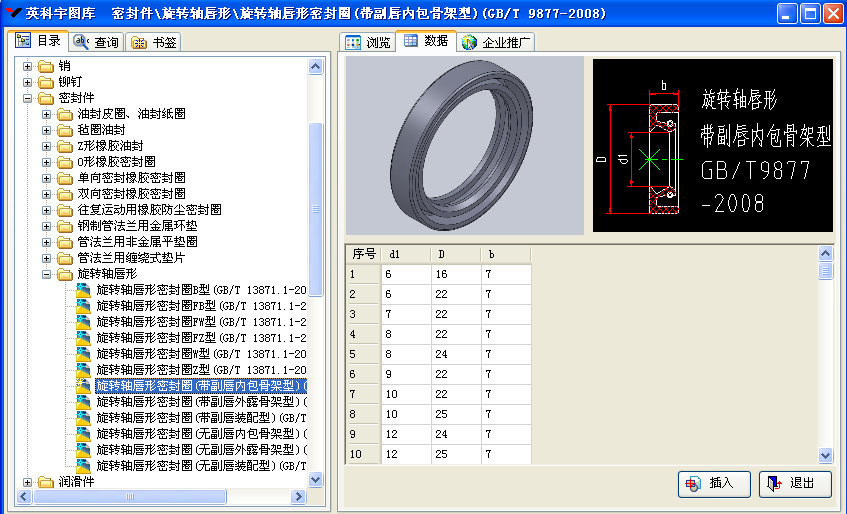Image resolution: width=847 pixels, height=514 pixels.
Task: Open the 企业推广 tab
Action: click(x=497, y=42)
